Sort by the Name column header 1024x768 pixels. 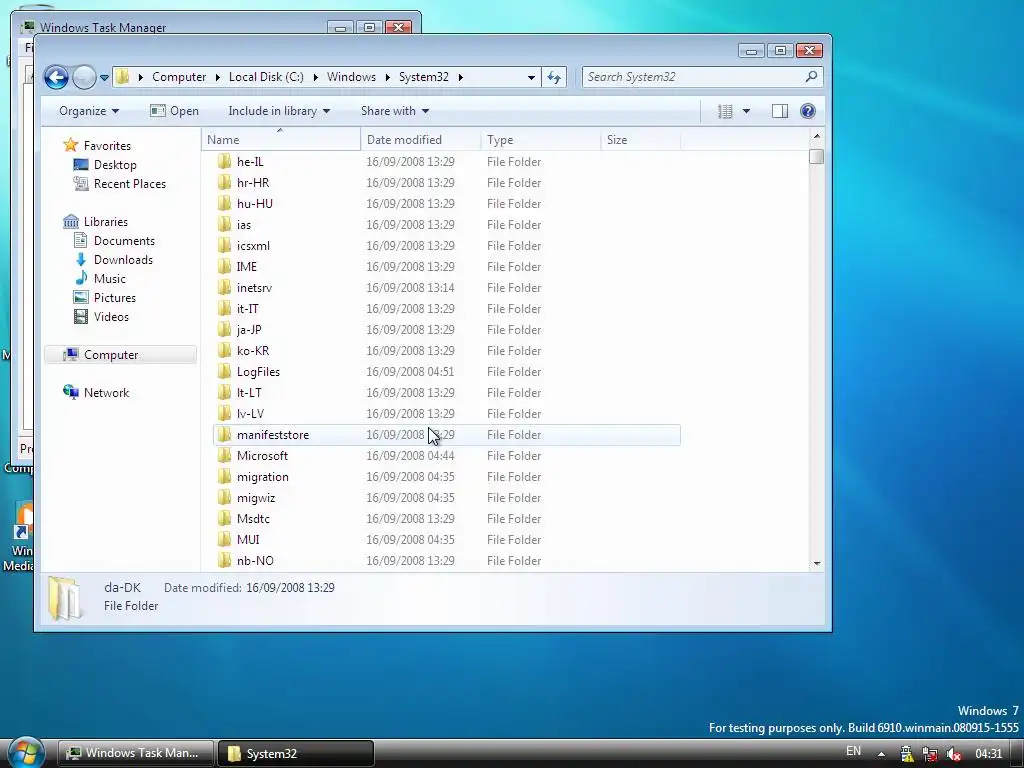pos(281,139)
